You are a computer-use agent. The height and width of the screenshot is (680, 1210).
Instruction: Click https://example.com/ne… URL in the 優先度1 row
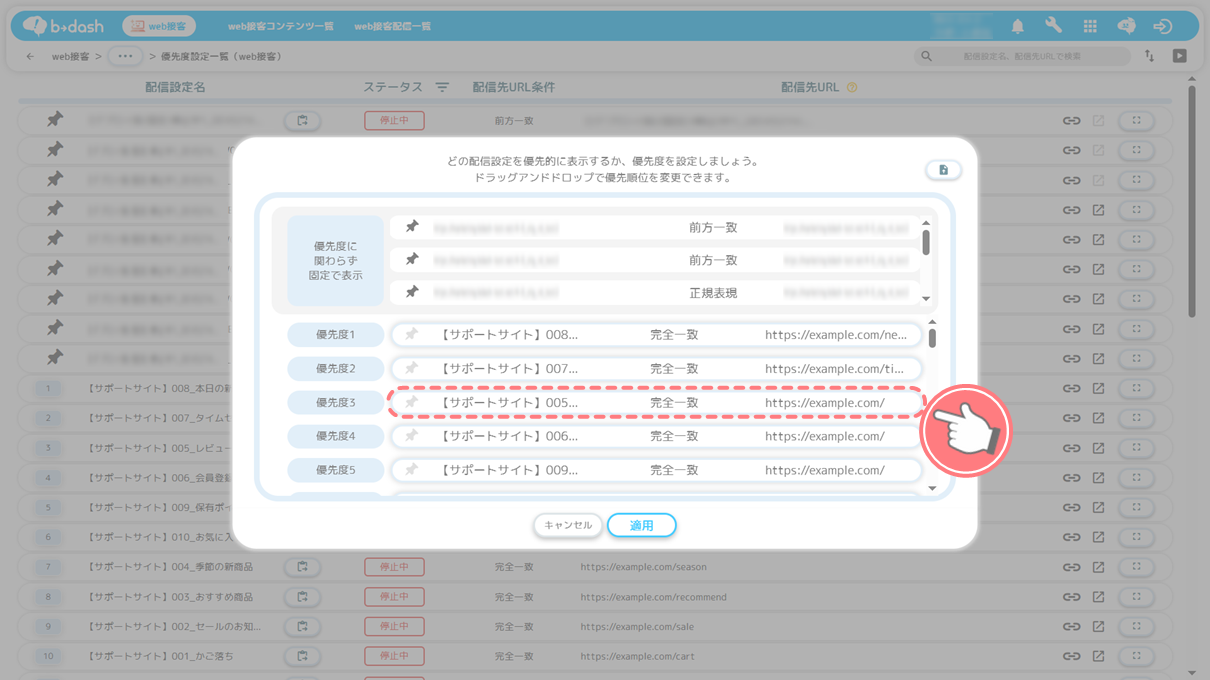coord(836,335)
